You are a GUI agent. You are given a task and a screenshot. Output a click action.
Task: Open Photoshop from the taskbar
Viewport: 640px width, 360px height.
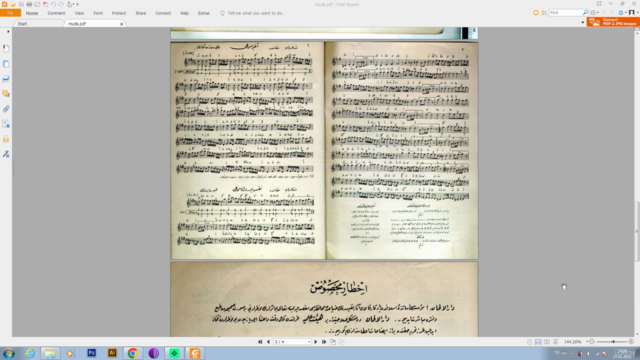pos(91,353)
